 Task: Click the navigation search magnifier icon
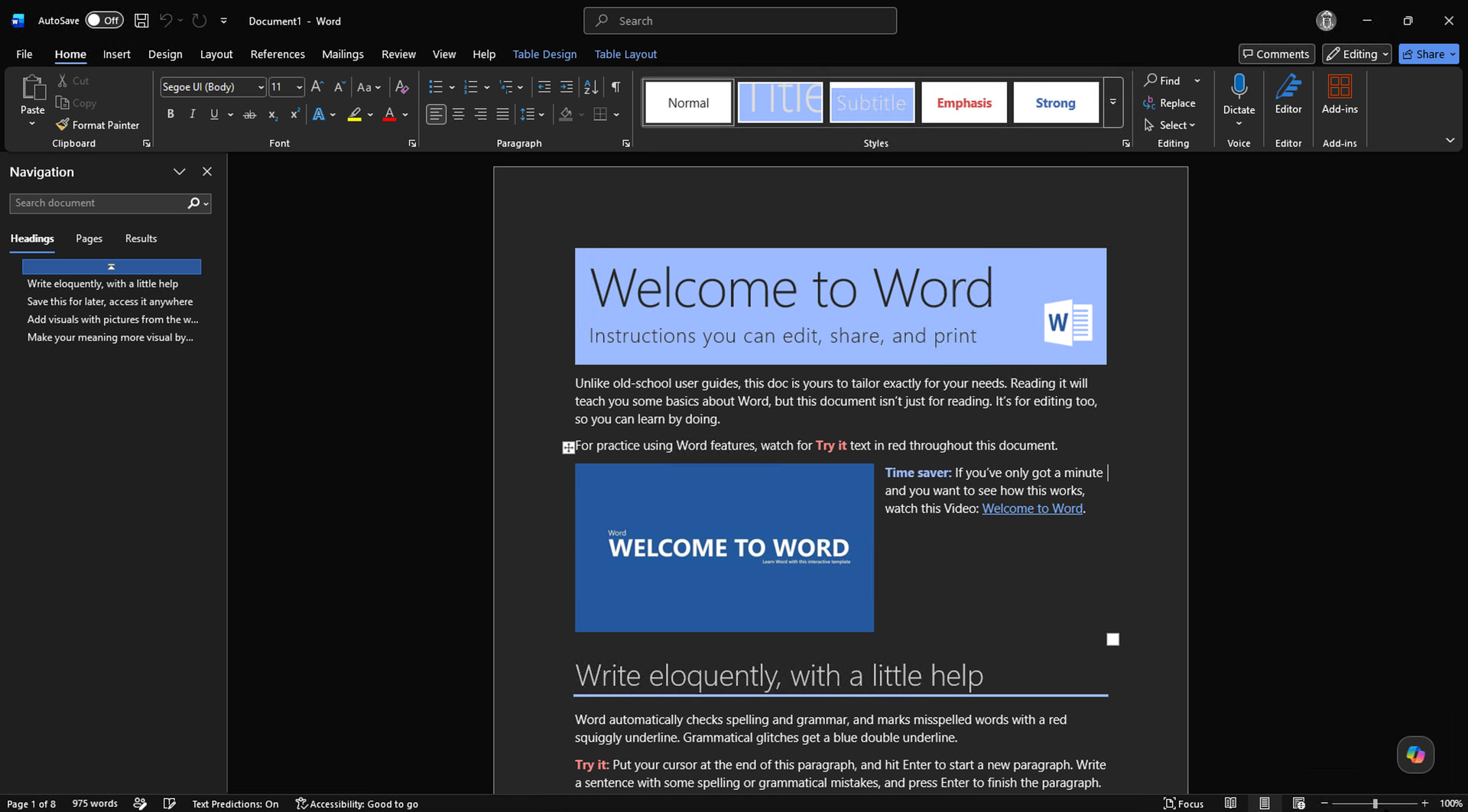[193, 203]
